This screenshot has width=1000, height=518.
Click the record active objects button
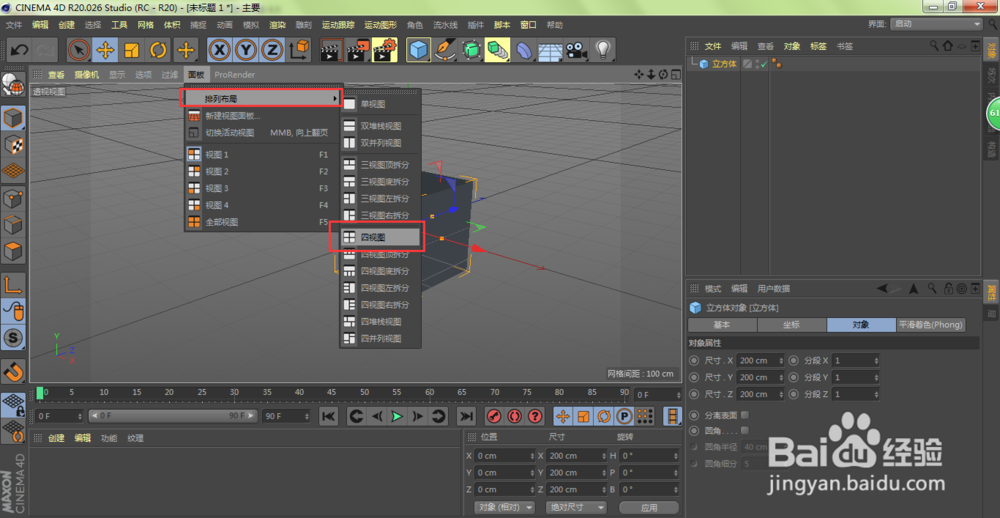[x=493, y=417]
